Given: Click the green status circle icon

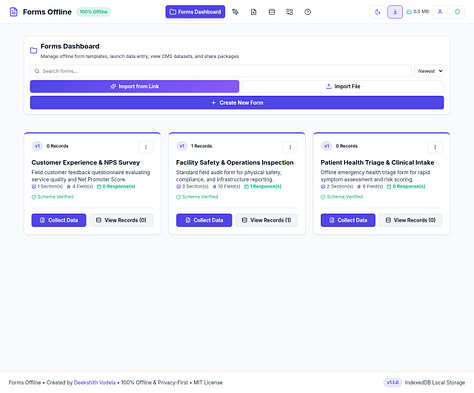Looking at the screenshot, I should click(x=457, y=12).
